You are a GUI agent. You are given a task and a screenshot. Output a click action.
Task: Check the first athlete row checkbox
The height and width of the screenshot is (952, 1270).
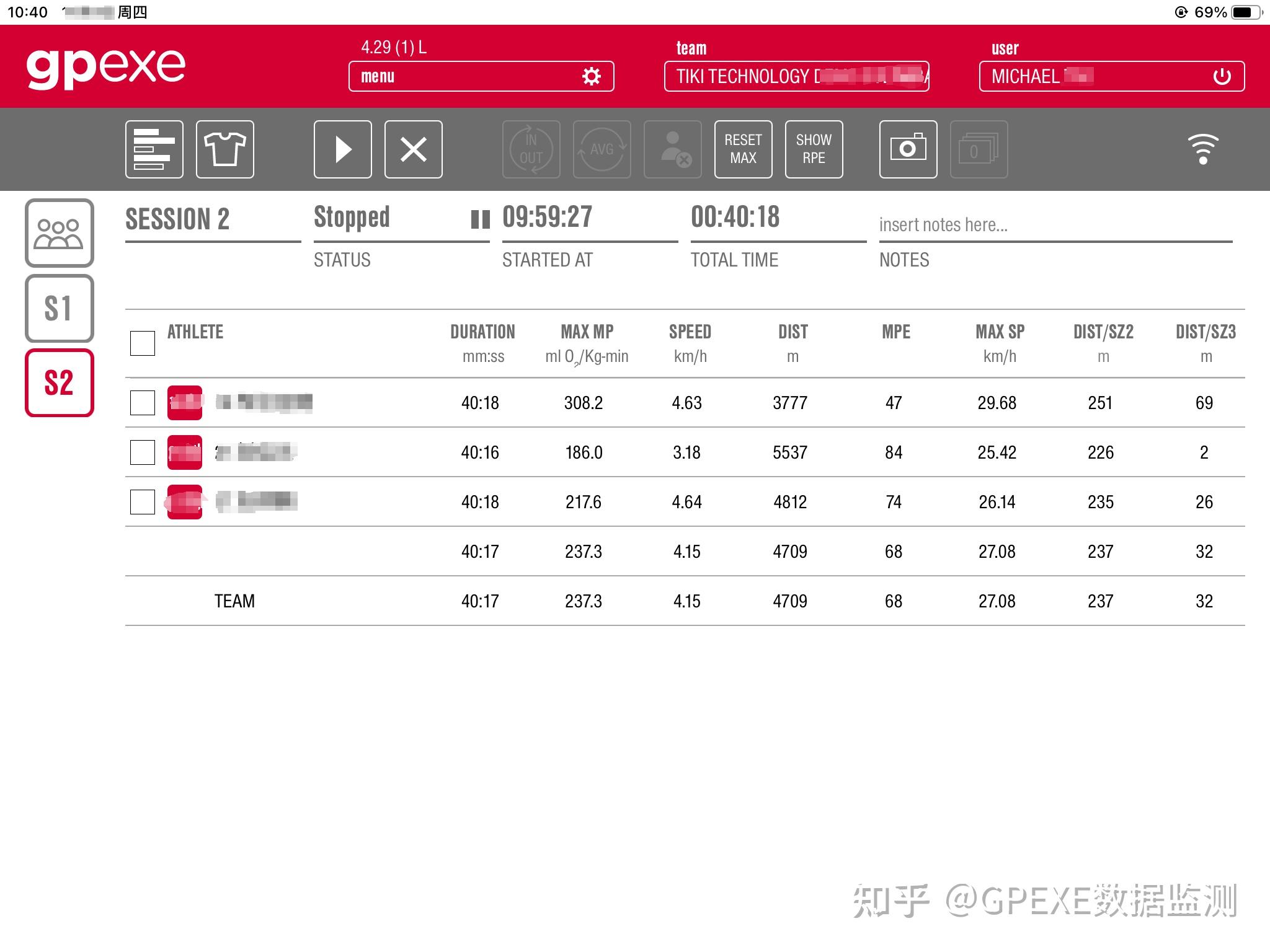coord(143,403)
